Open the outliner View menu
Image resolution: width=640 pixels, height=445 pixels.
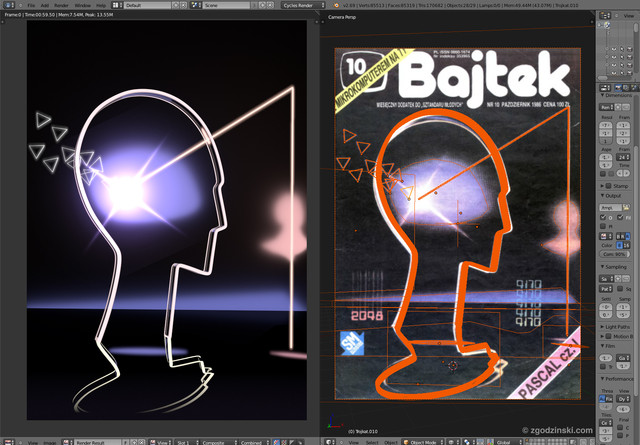[x=629, y=16]
